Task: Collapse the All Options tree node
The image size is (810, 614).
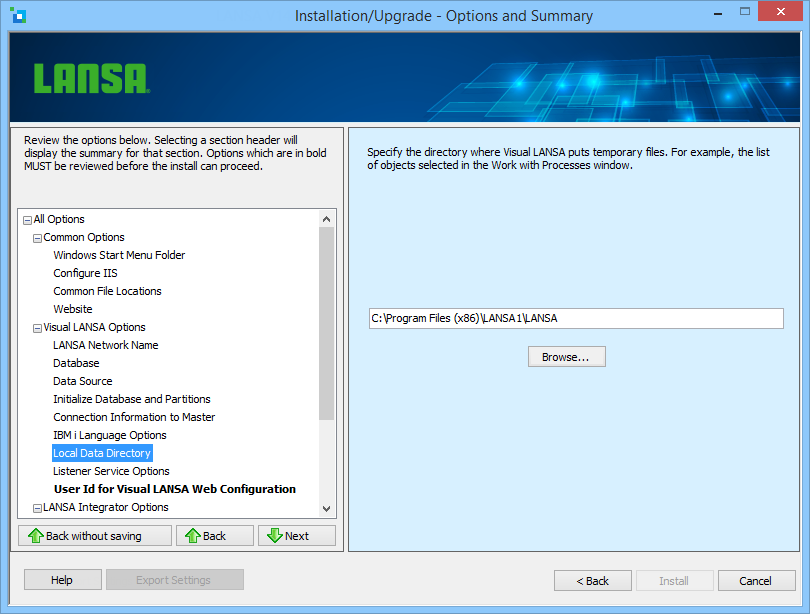Action: [x=27, y=221]
